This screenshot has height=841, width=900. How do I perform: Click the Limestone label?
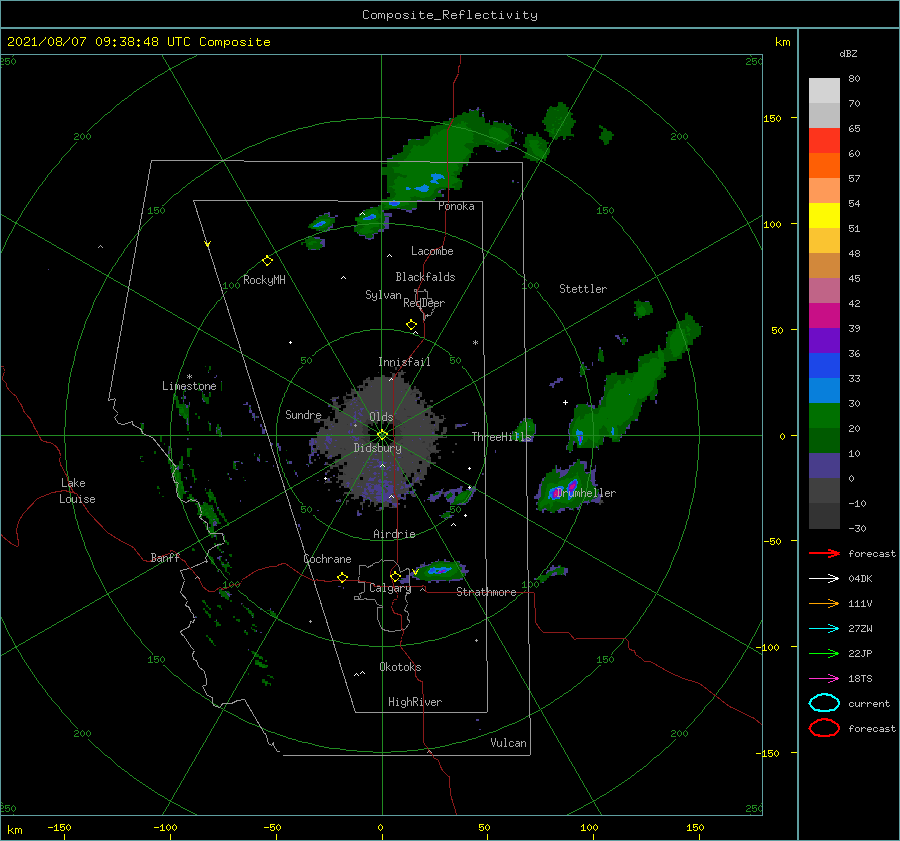[x=189, y=386]
